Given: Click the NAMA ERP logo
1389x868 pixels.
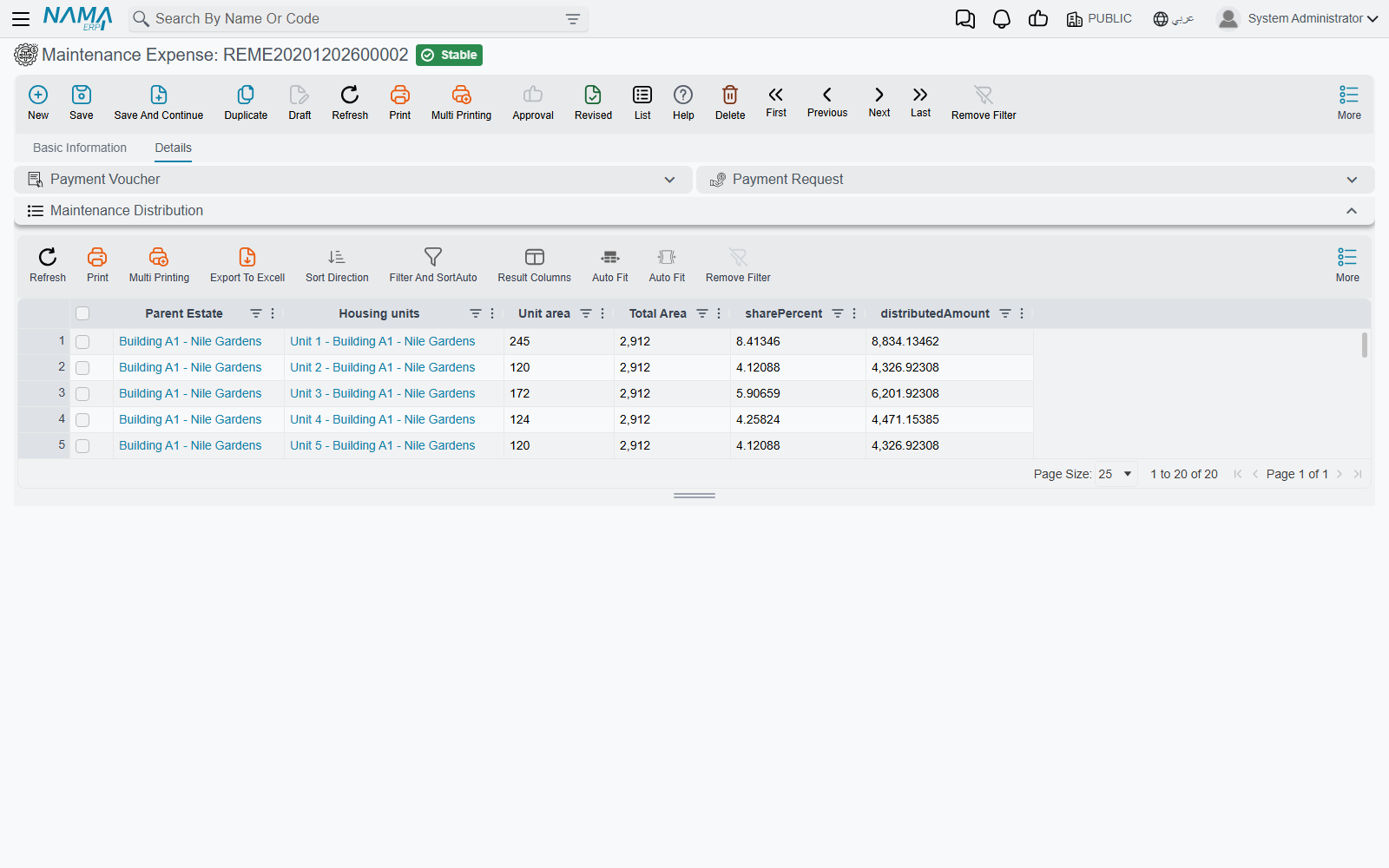Looking at the screenshot, I should coord(78,18).
